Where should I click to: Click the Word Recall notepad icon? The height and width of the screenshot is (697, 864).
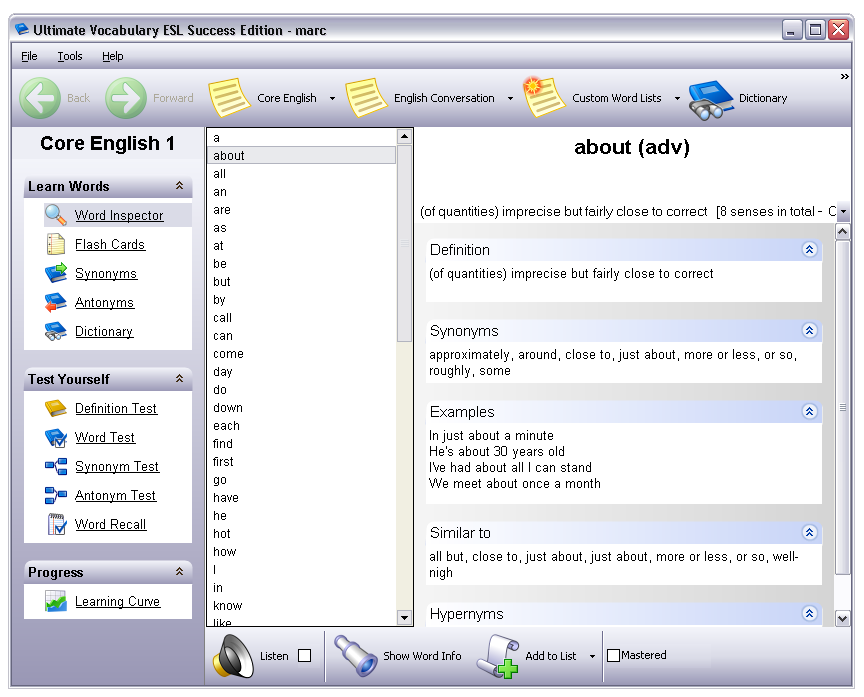57,524
